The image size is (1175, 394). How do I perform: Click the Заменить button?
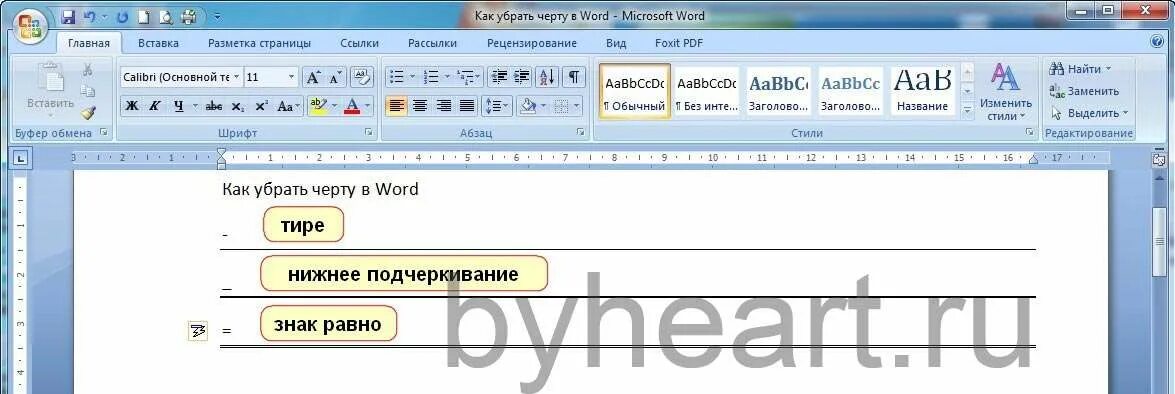pos(1084,91)
